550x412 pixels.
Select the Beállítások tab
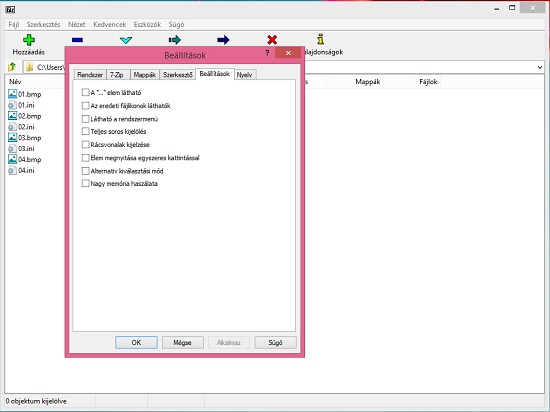(x=215, y=74)
